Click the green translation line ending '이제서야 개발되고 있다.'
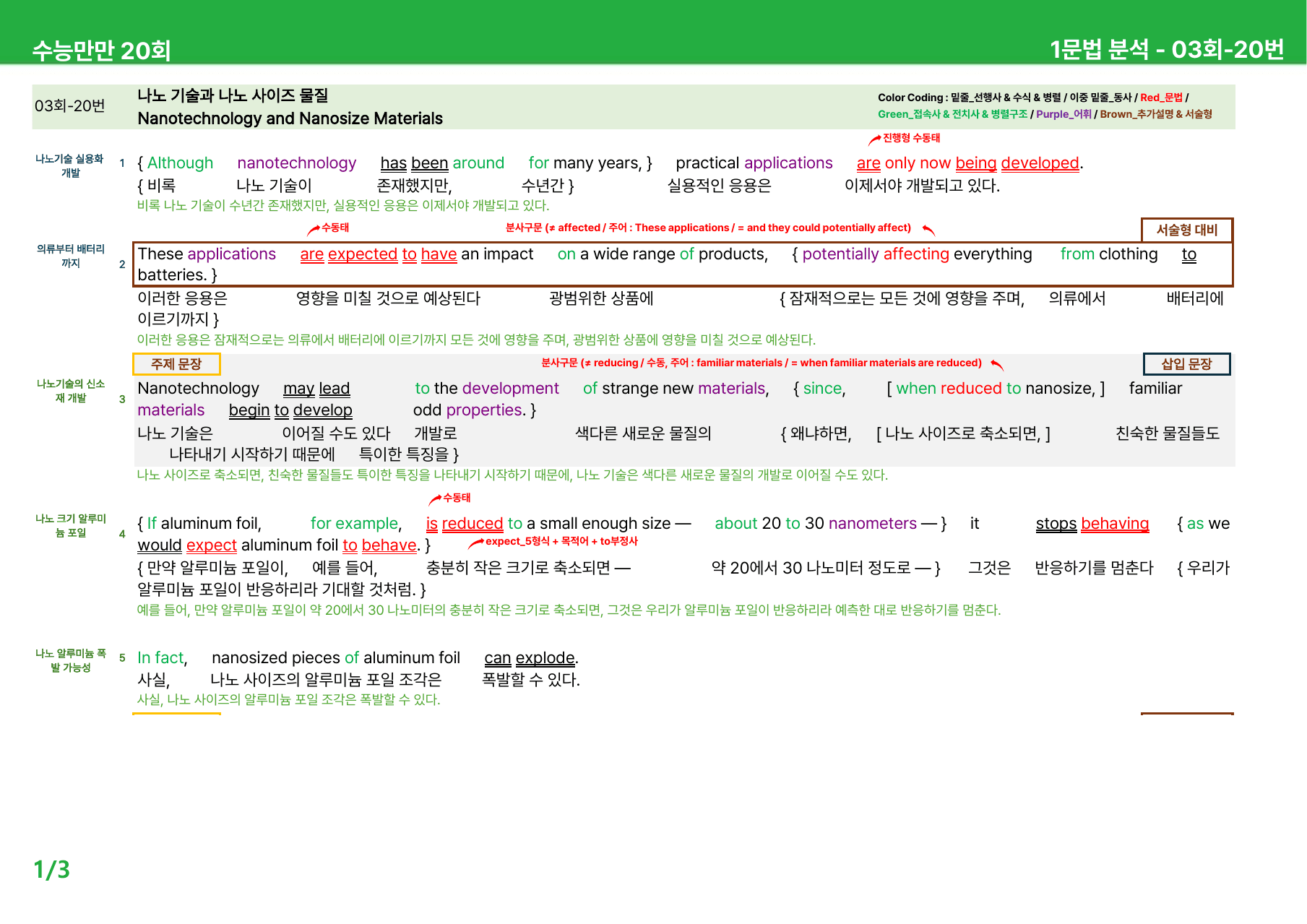Image resolution: width=1307 pixels, height=924 pixels. click(343, 205)
